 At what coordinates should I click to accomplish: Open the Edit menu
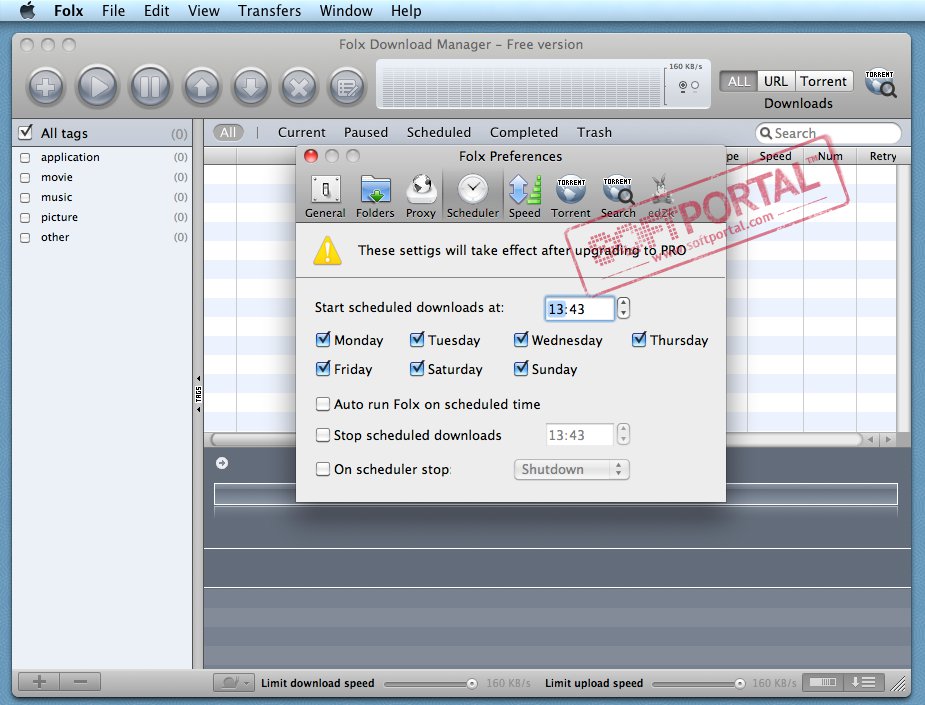tap(156, 11)
